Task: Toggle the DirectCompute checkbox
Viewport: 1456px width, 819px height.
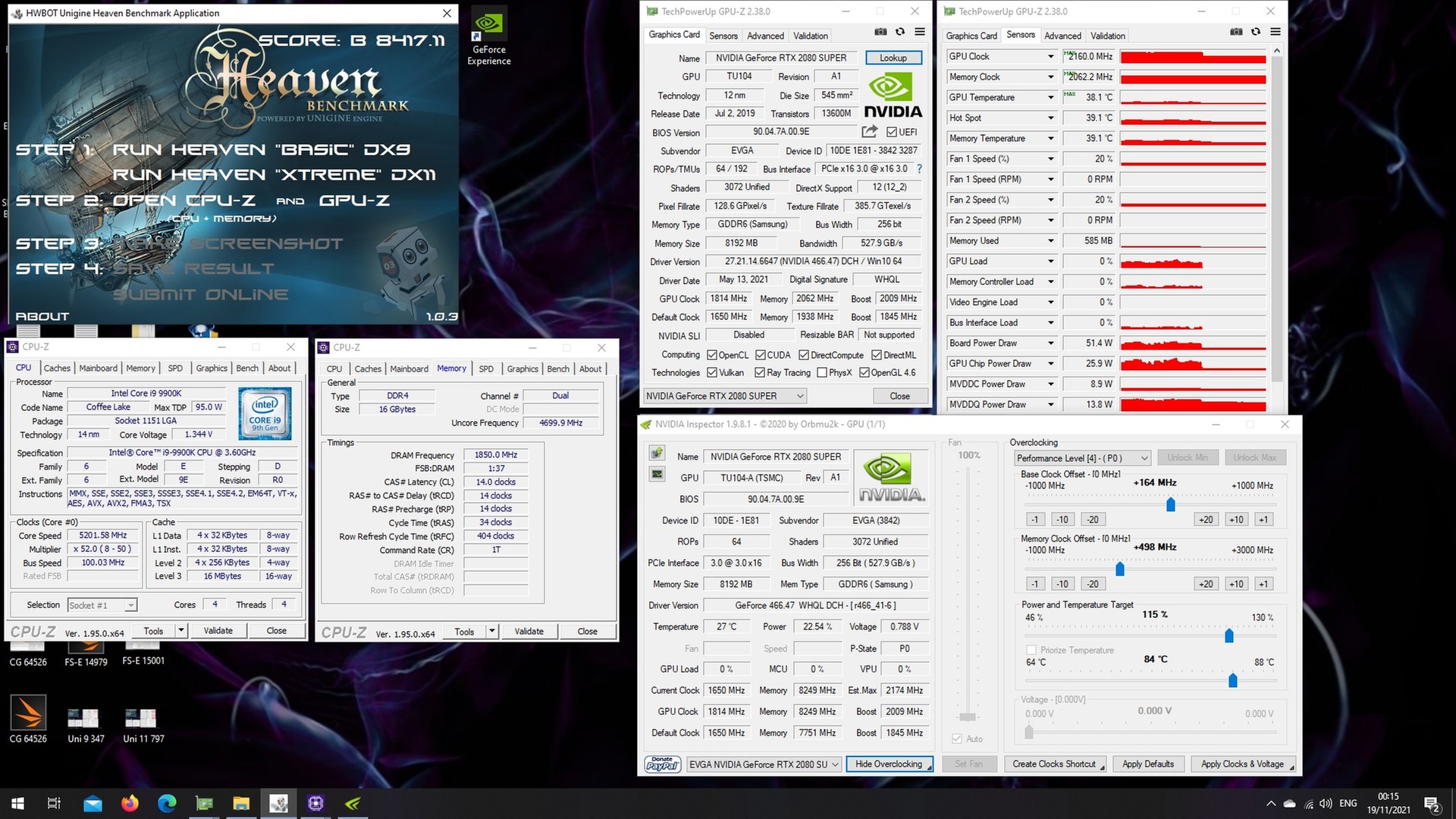Action: (x=804, y=355)
